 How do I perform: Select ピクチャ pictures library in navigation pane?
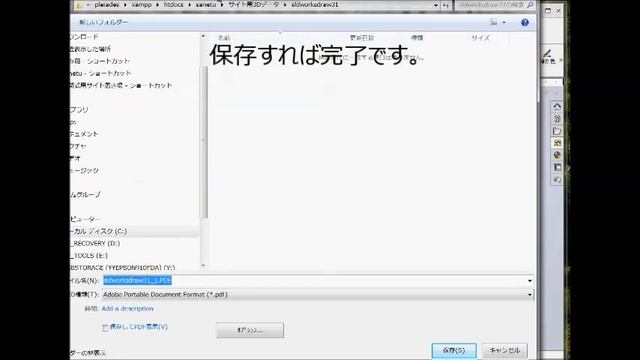pyautogui.click(x=78, y=146)
